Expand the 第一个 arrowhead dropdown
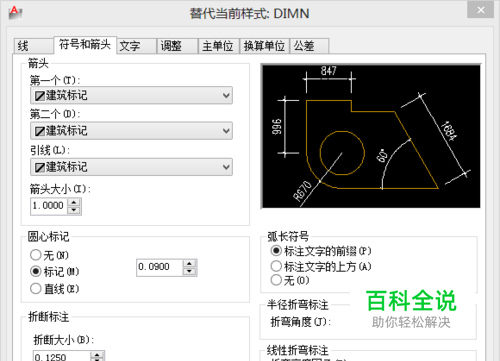This screenshot has width=500, height=361. click(131, 96)
